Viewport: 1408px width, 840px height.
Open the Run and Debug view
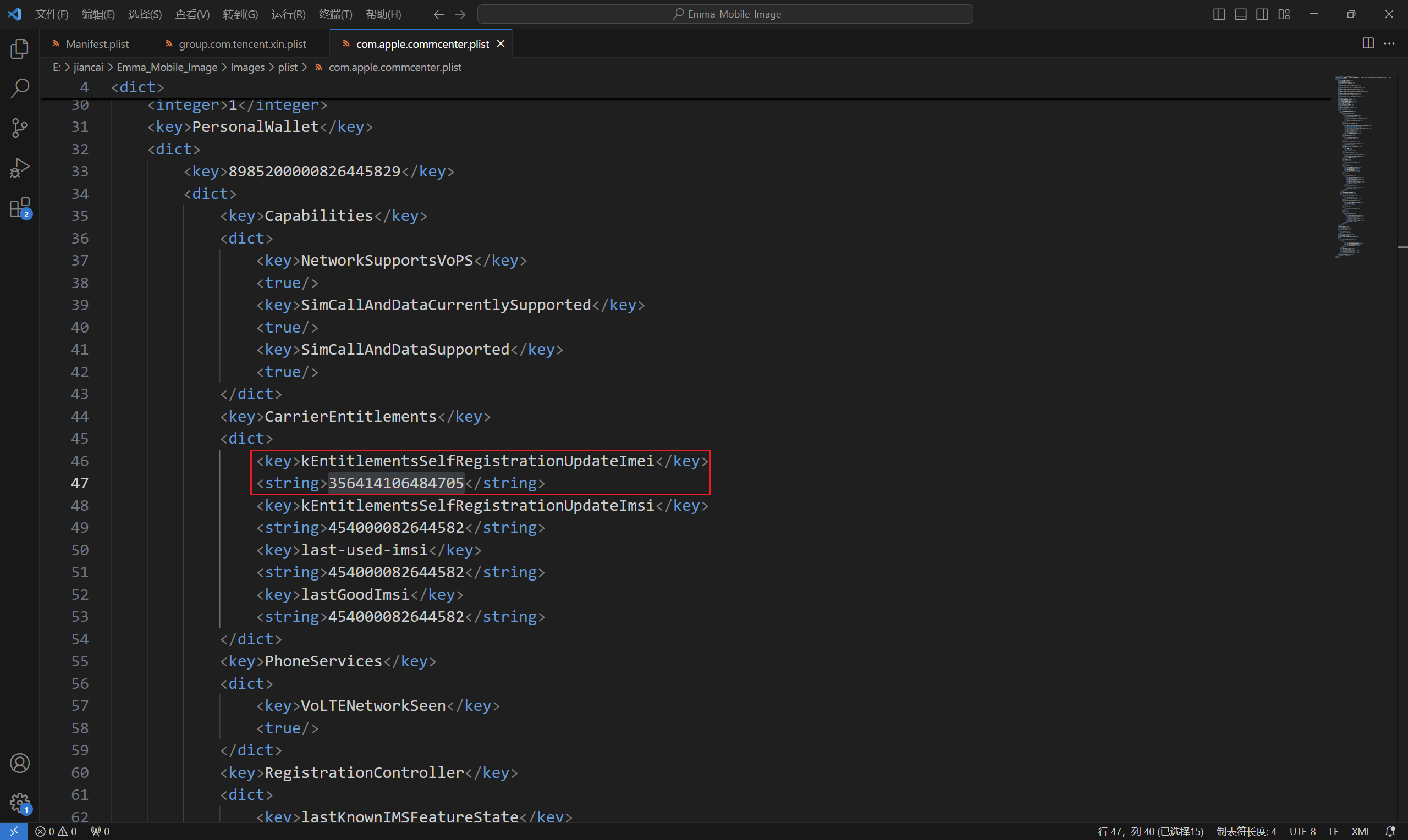20,168
